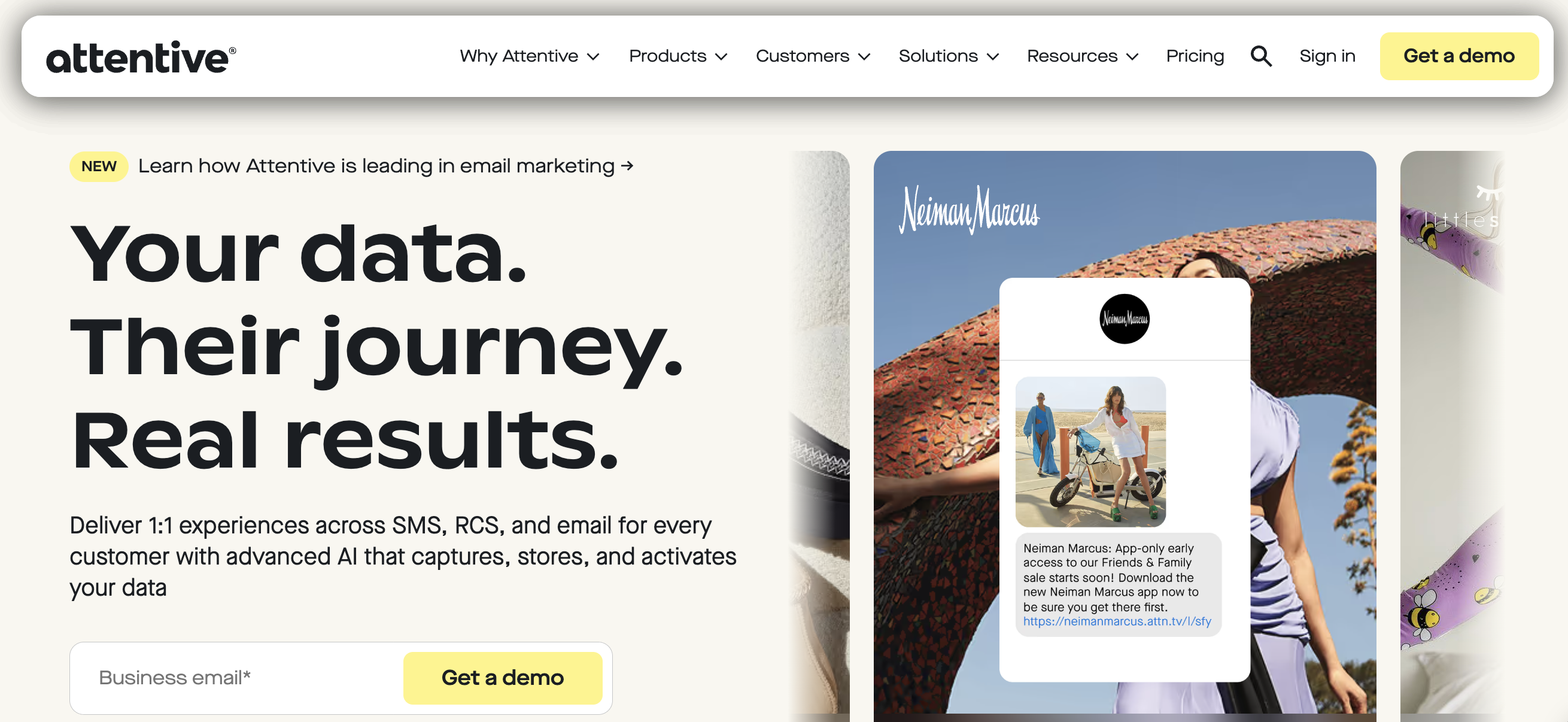Open the email marketing announcement link
The height and width of the screenshot is (722, 1568).
click(x=386, y=166)
